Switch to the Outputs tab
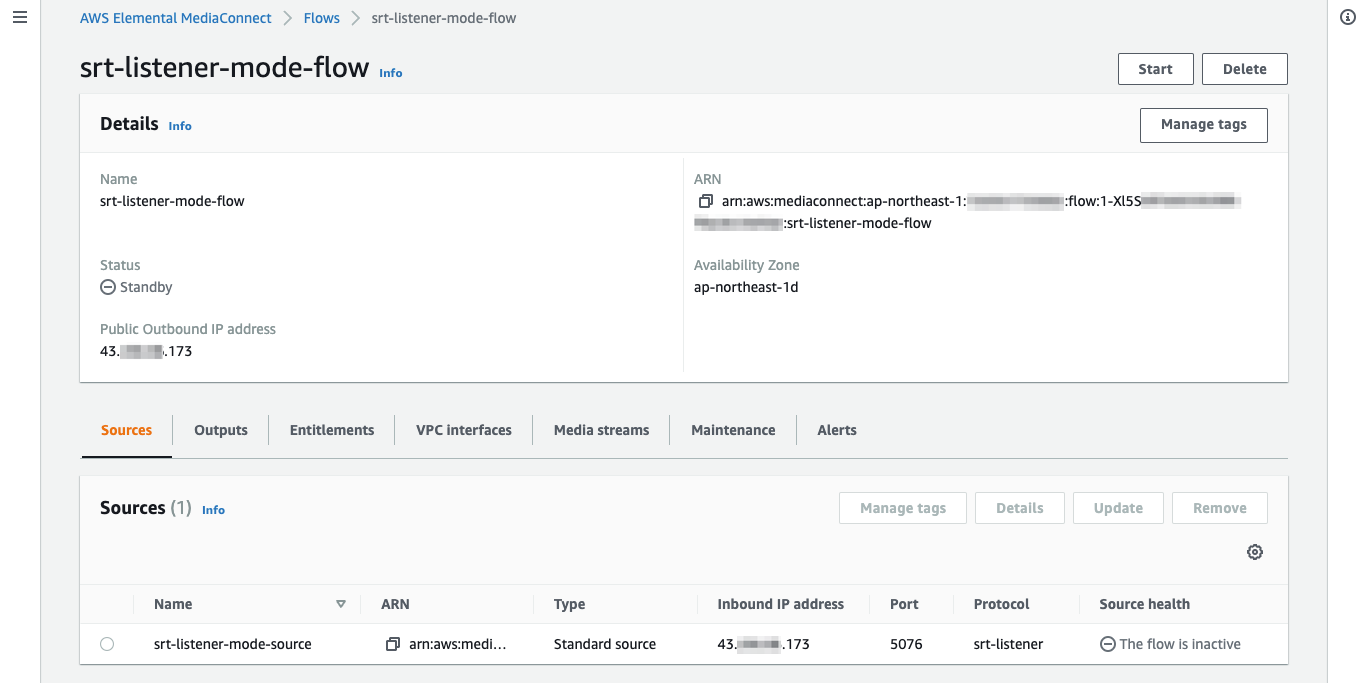Screen dimensions: 1368x683 pyautogui.click(x=221, y=430)
